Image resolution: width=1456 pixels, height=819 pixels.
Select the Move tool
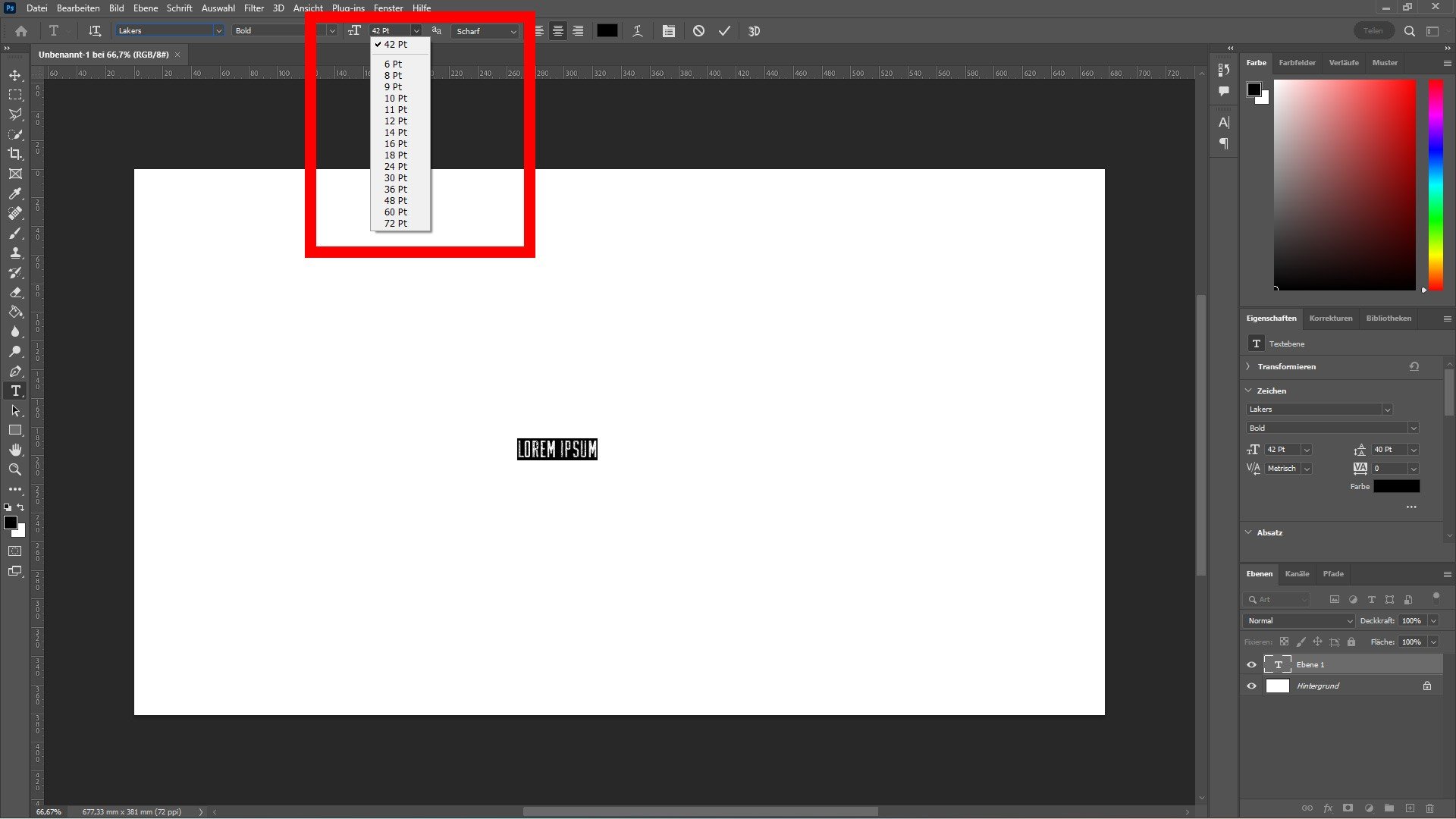pyautogui.click(x=15, y=75)
